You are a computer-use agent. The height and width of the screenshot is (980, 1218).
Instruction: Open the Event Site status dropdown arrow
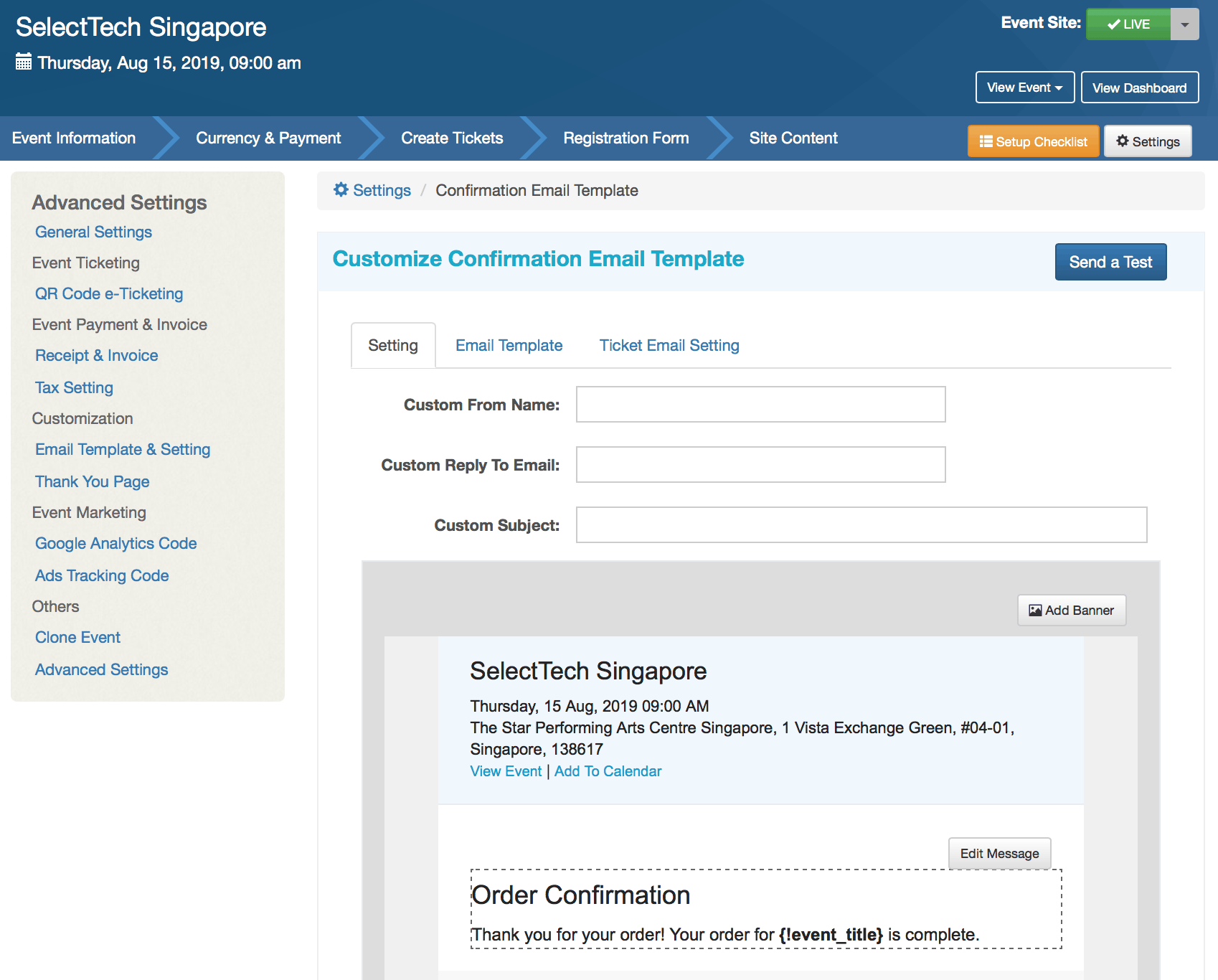(1185, 24)
